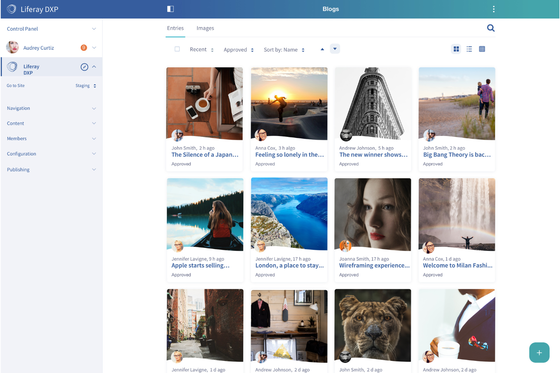Screen dimensions: 560x373
Task: Open 'Apple starts selling...' blog entry
Action: coord(200,265)
